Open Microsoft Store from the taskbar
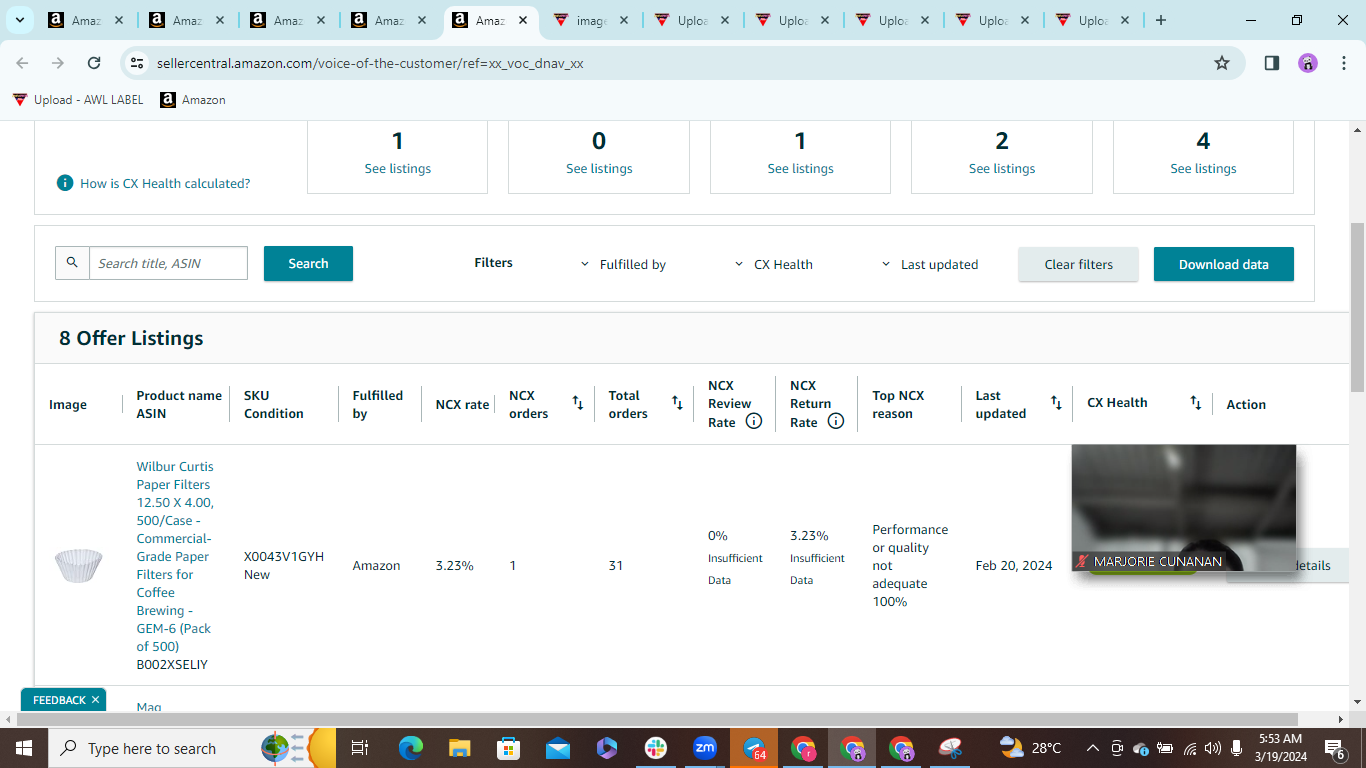Viewport: 1366px width, 768px height. 508,748
